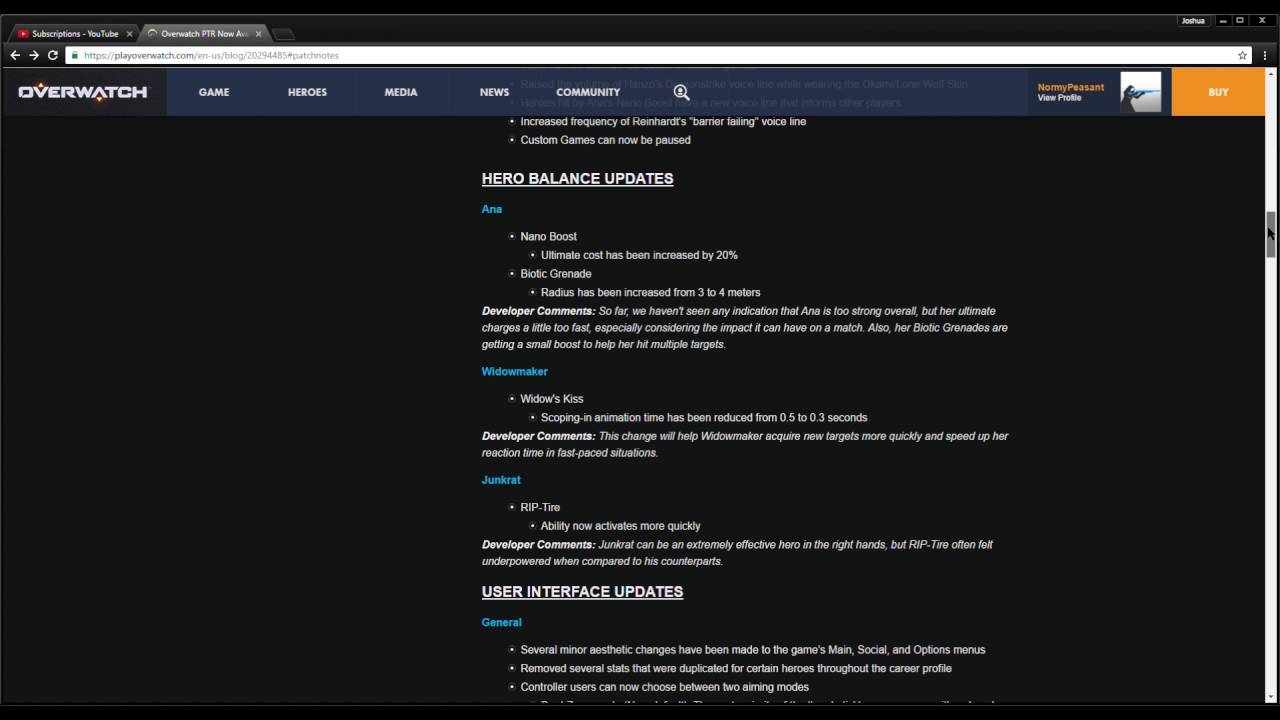Close the Subscriptions - YouTube tab

point(129,34)
